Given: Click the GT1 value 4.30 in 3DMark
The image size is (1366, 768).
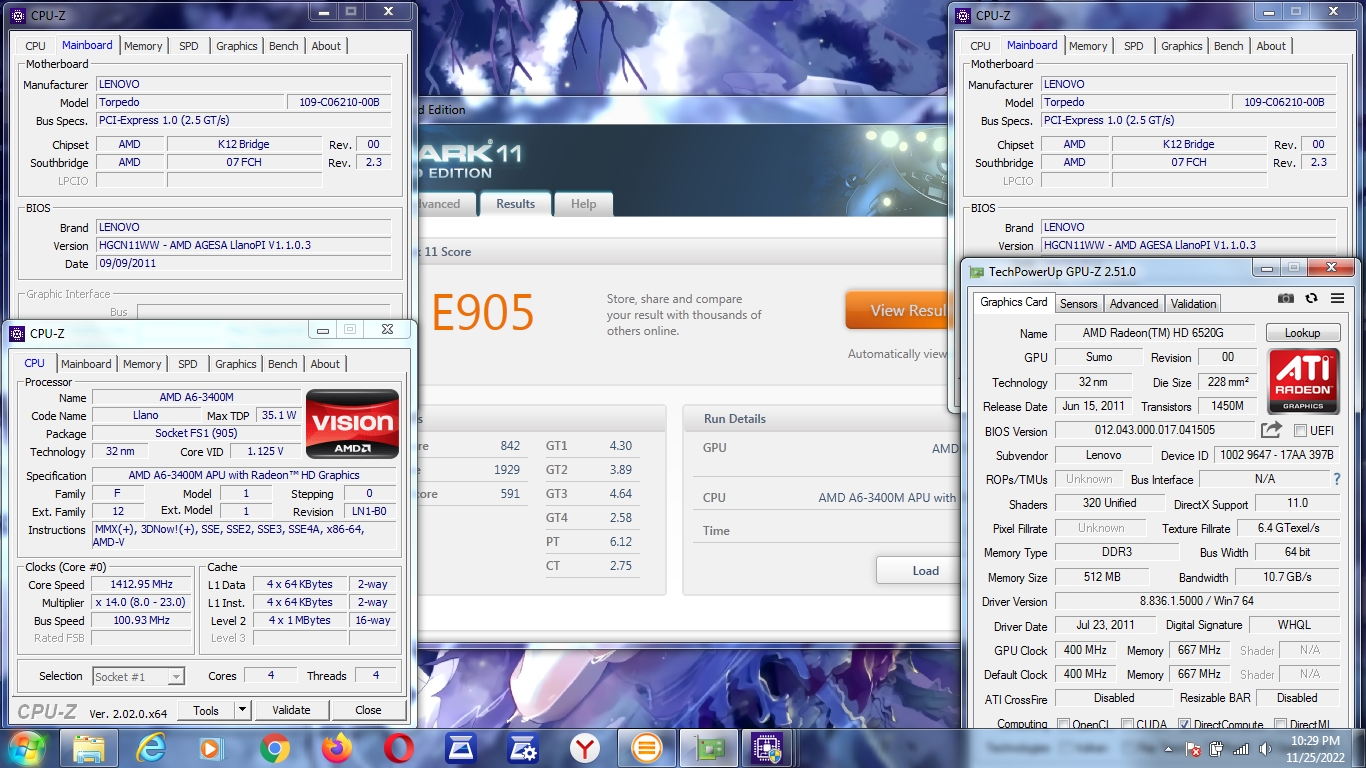Looking at the screenshot, I should 620,446.
